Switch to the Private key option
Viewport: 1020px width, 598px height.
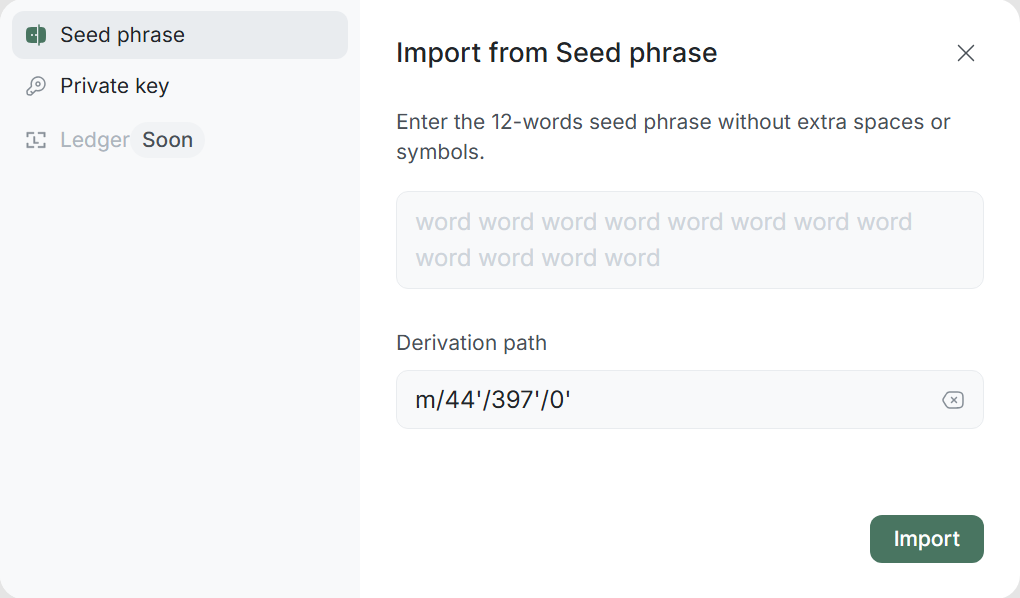pos(114,86)
